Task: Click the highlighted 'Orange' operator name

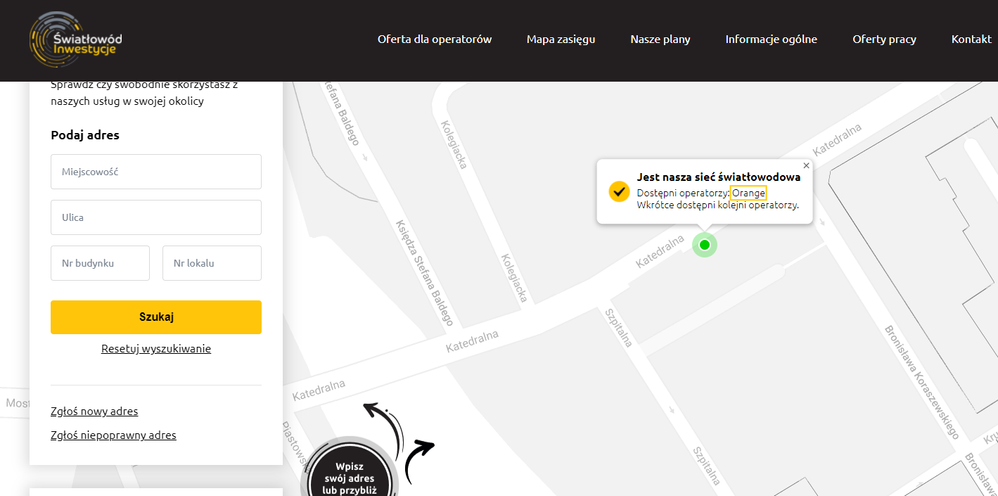Action: click(x=748, y=193)
